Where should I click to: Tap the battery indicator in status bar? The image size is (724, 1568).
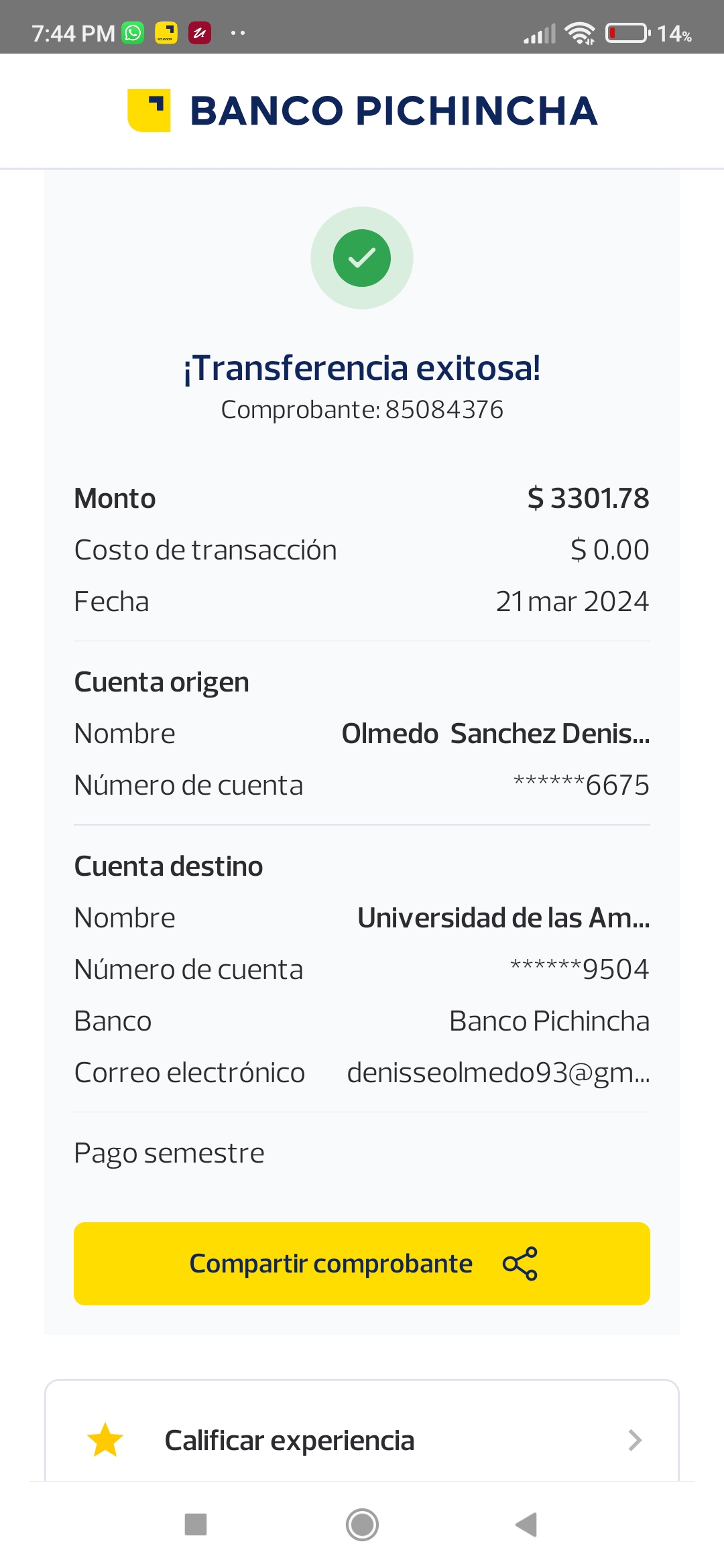[x=627, y=33]
